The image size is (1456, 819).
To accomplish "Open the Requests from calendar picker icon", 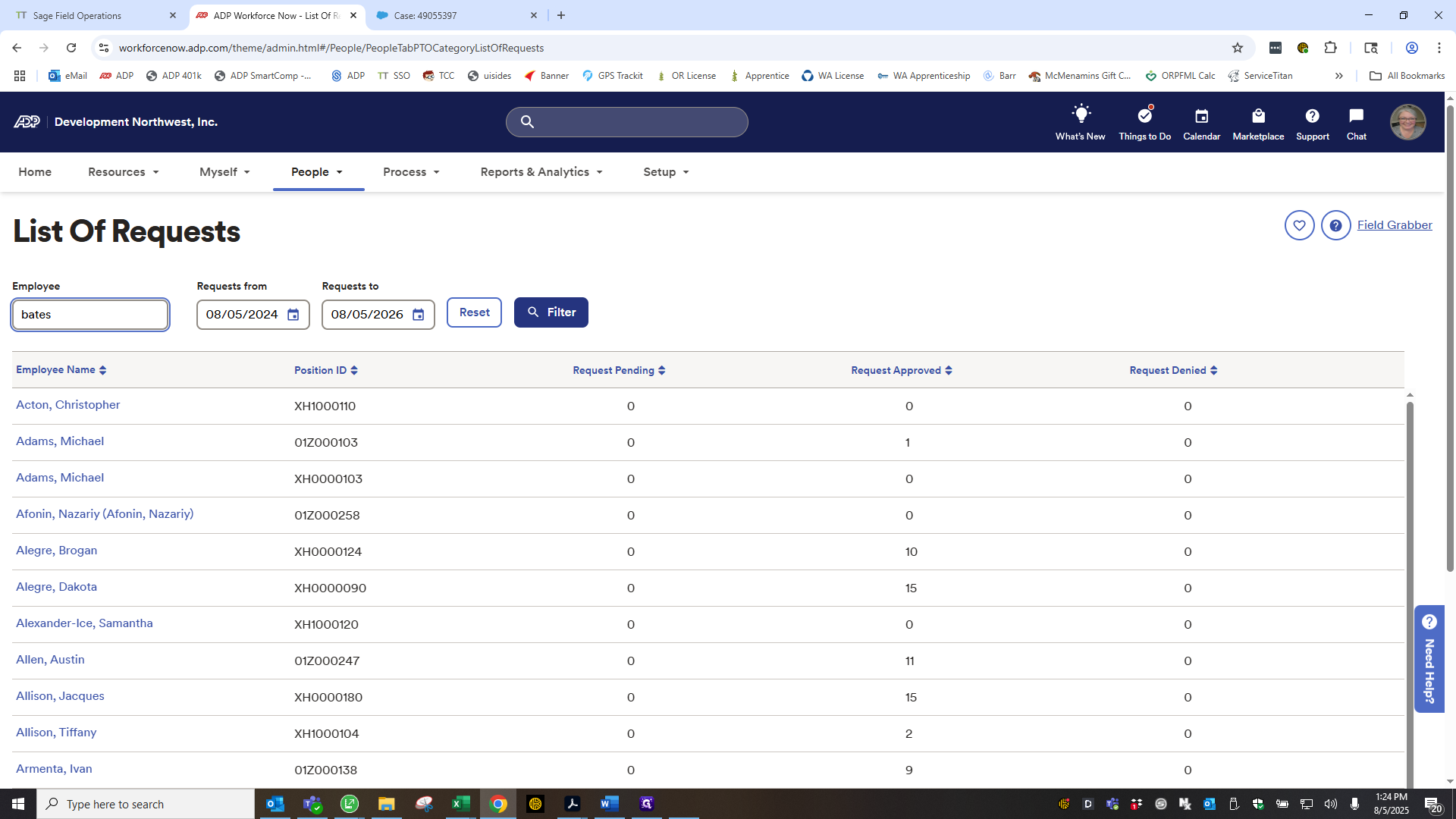I will [x=293, y=315].
